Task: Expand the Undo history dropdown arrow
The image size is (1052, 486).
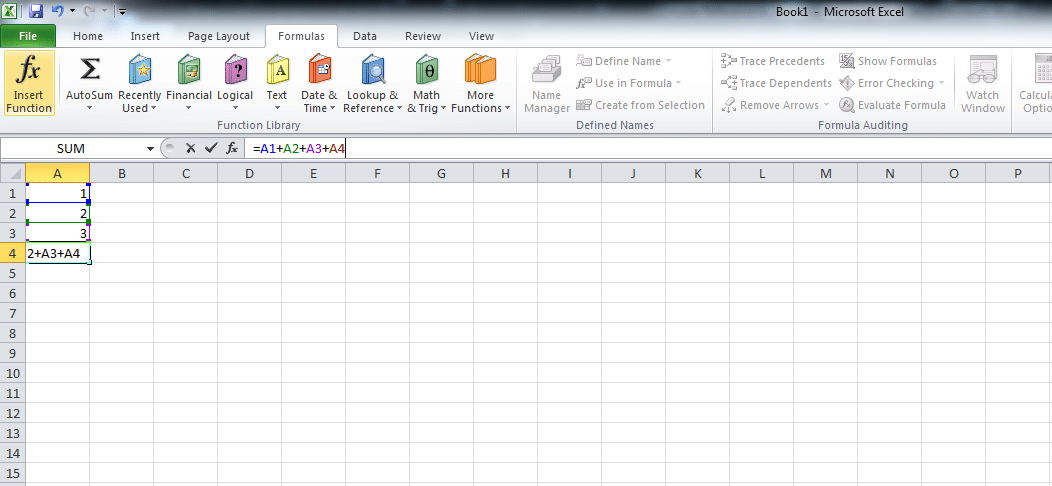Action: (72, 11)
